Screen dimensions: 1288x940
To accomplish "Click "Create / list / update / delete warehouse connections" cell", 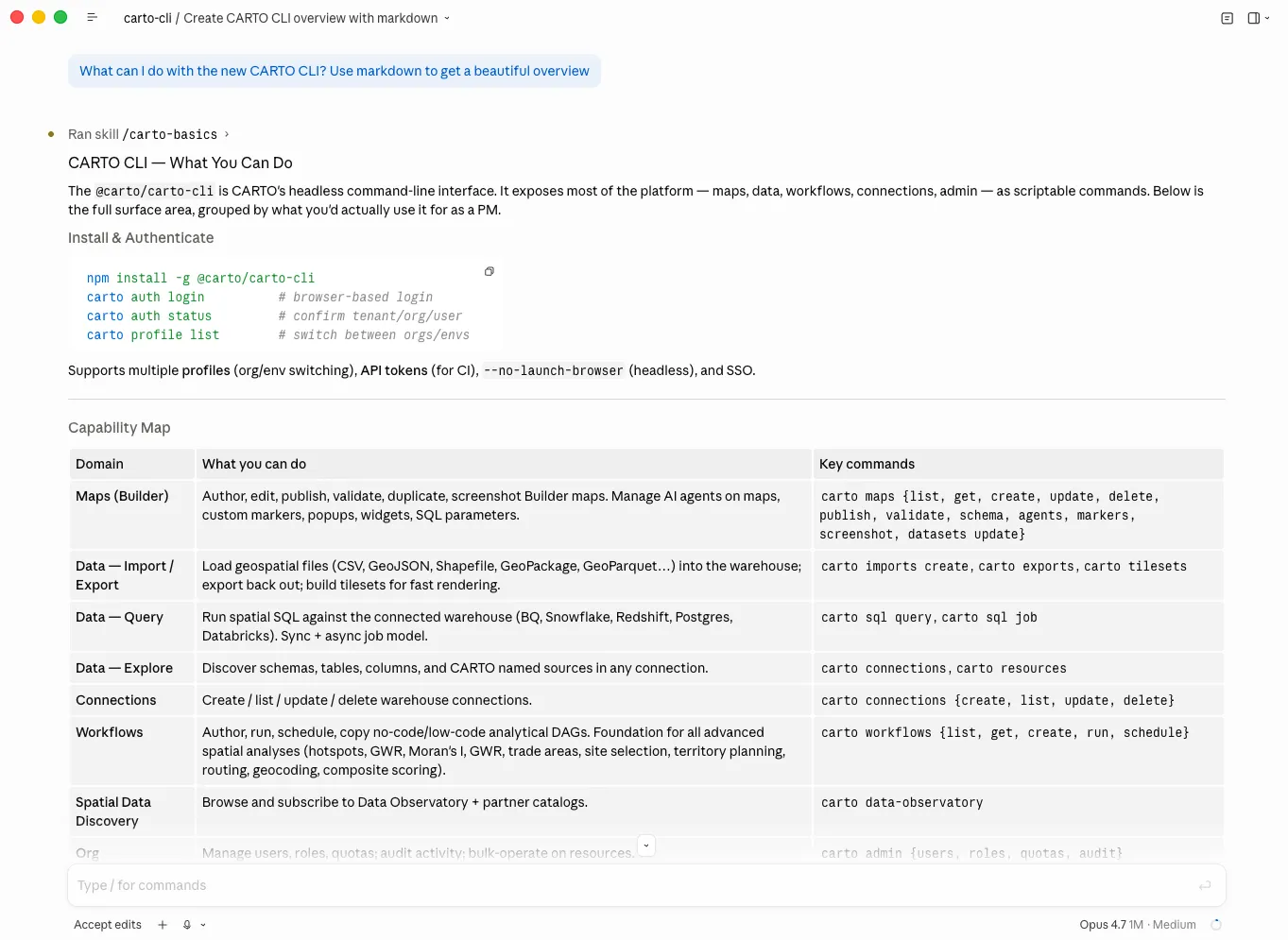I will point(504,700).
